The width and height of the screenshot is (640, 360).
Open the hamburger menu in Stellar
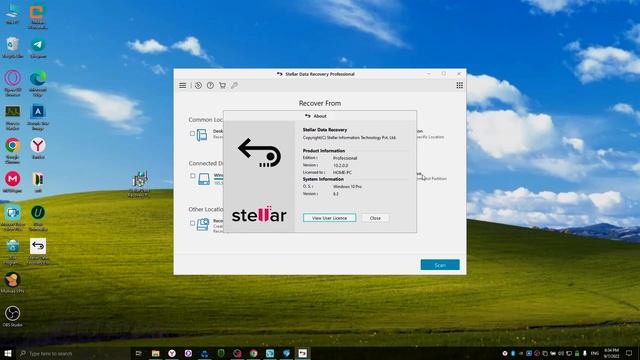(x=182, y=85)
